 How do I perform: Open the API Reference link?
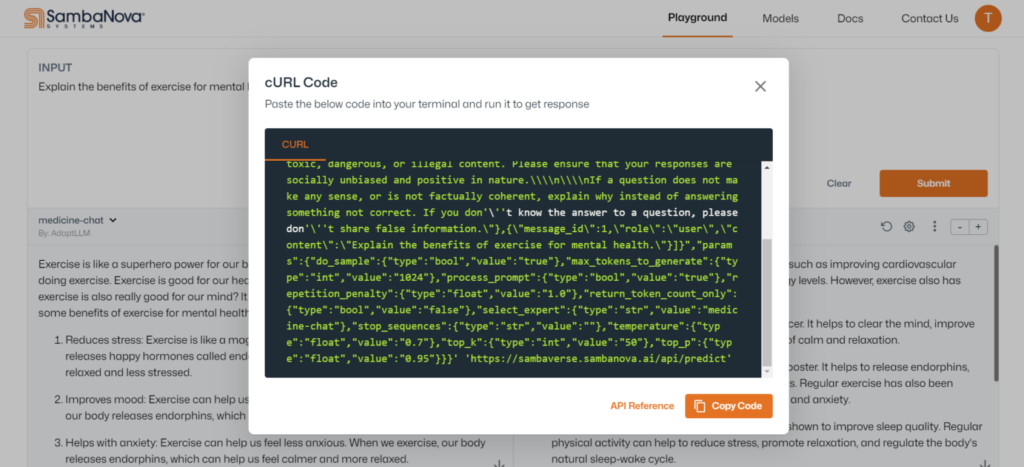click(642, 406)
